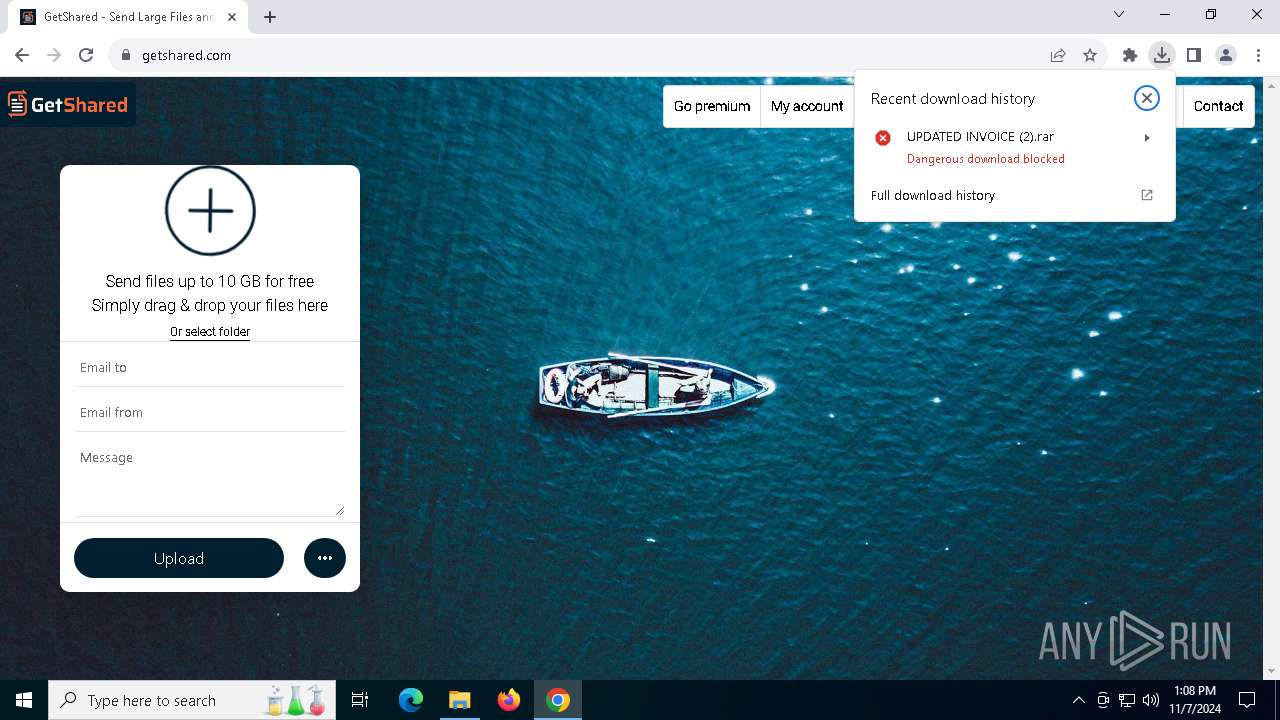The height and width of the screenshot is (720, 1280).
Task: Bookmark this page with the star icon
Action: click(x=1090, y=55)
